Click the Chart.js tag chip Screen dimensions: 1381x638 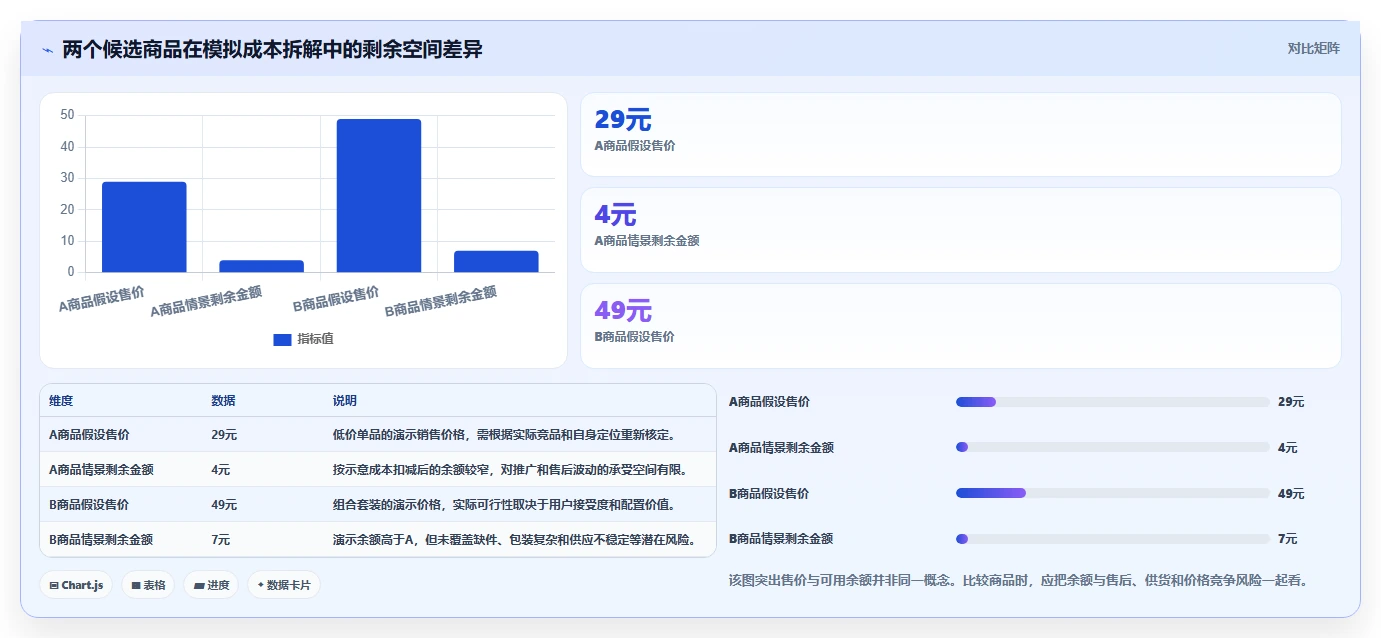coord(76,585)
